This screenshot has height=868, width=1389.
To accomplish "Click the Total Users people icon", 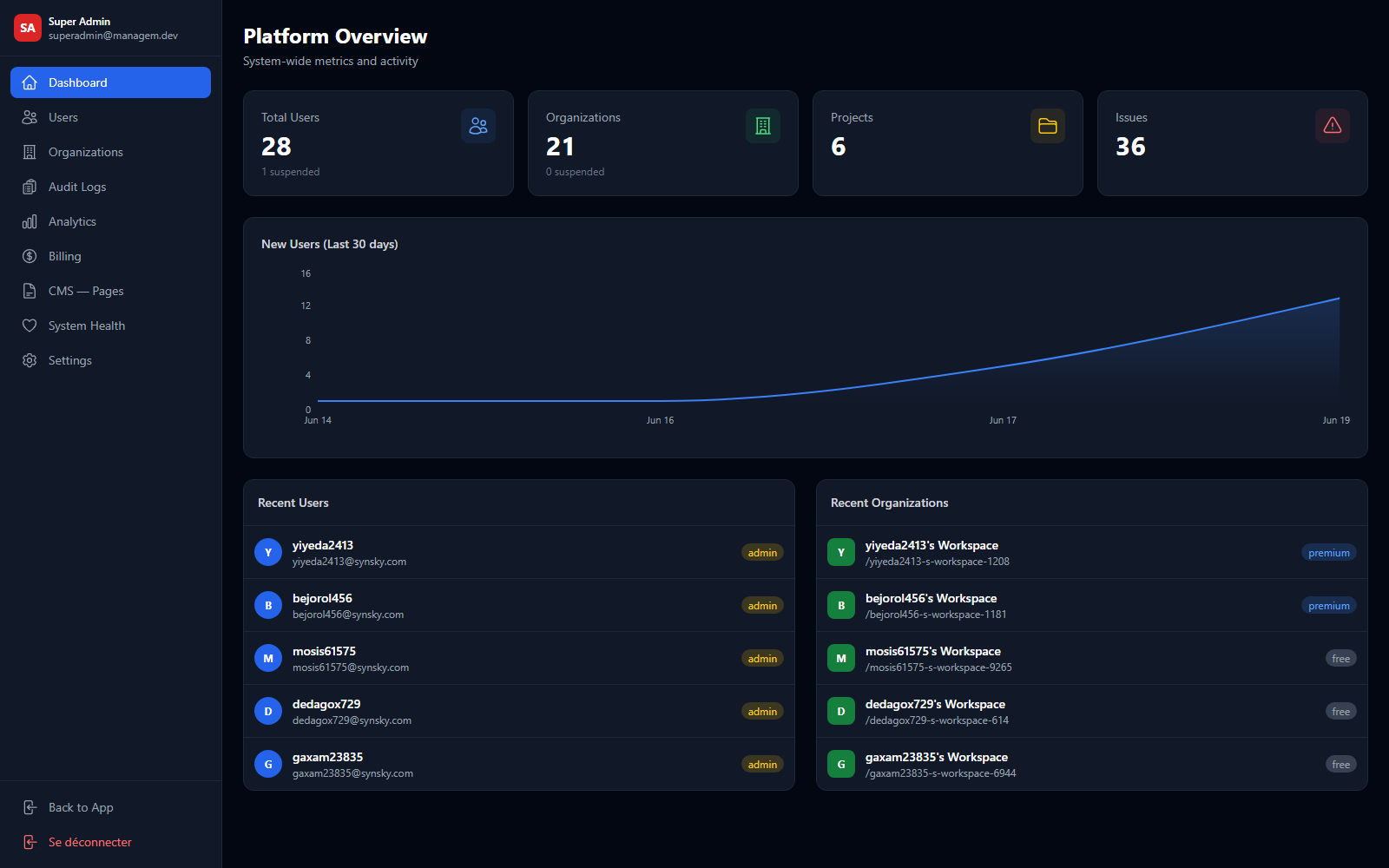I will tap(478, 126).
